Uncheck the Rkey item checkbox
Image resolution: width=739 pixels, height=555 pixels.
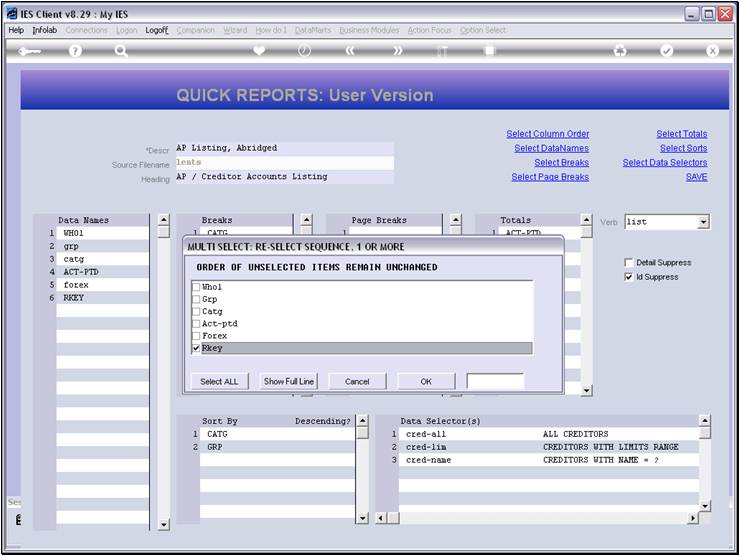point(196,348)
